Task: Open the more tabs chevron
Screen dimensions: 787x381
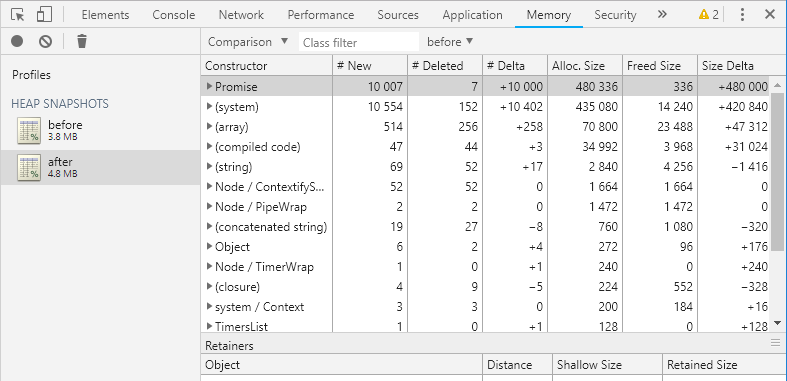Action: [x=662, y=15]
